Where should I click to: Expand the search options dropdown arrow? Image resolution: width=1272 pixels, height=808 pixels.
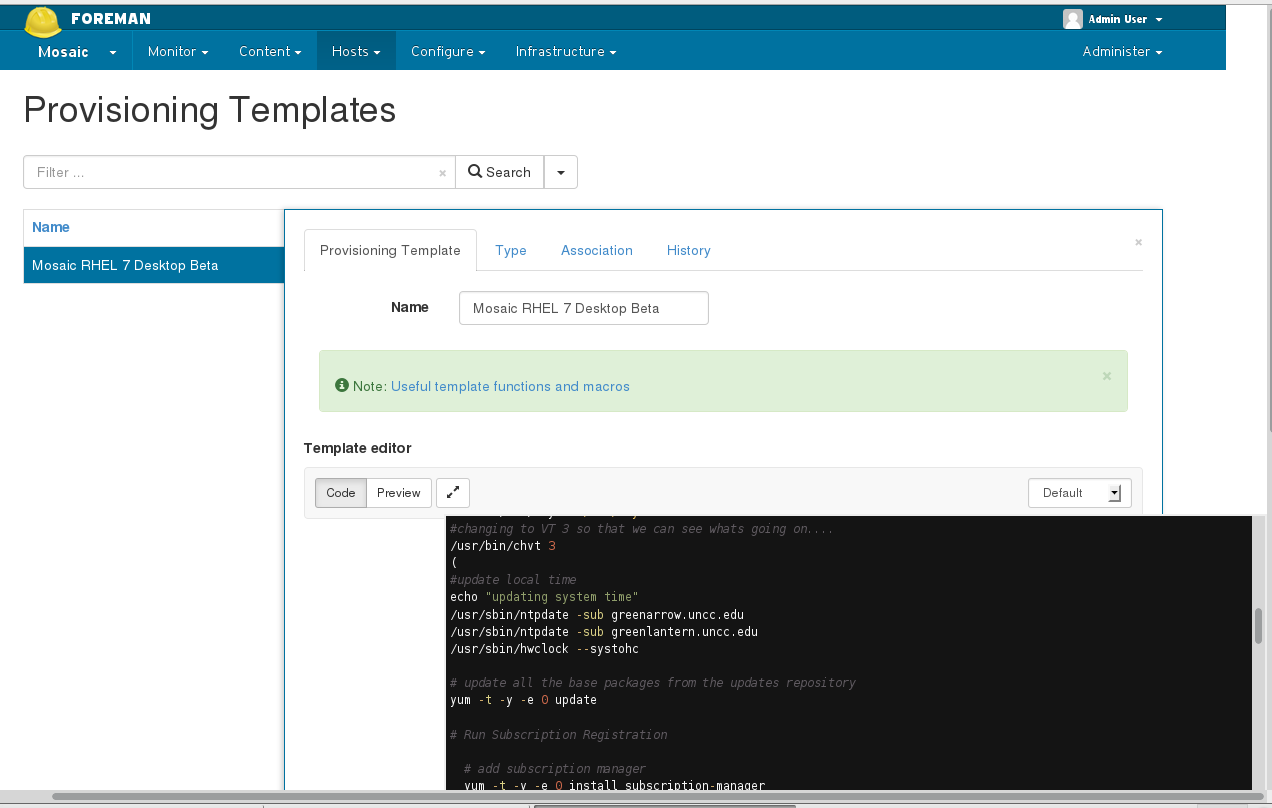[x=561, y=172]
